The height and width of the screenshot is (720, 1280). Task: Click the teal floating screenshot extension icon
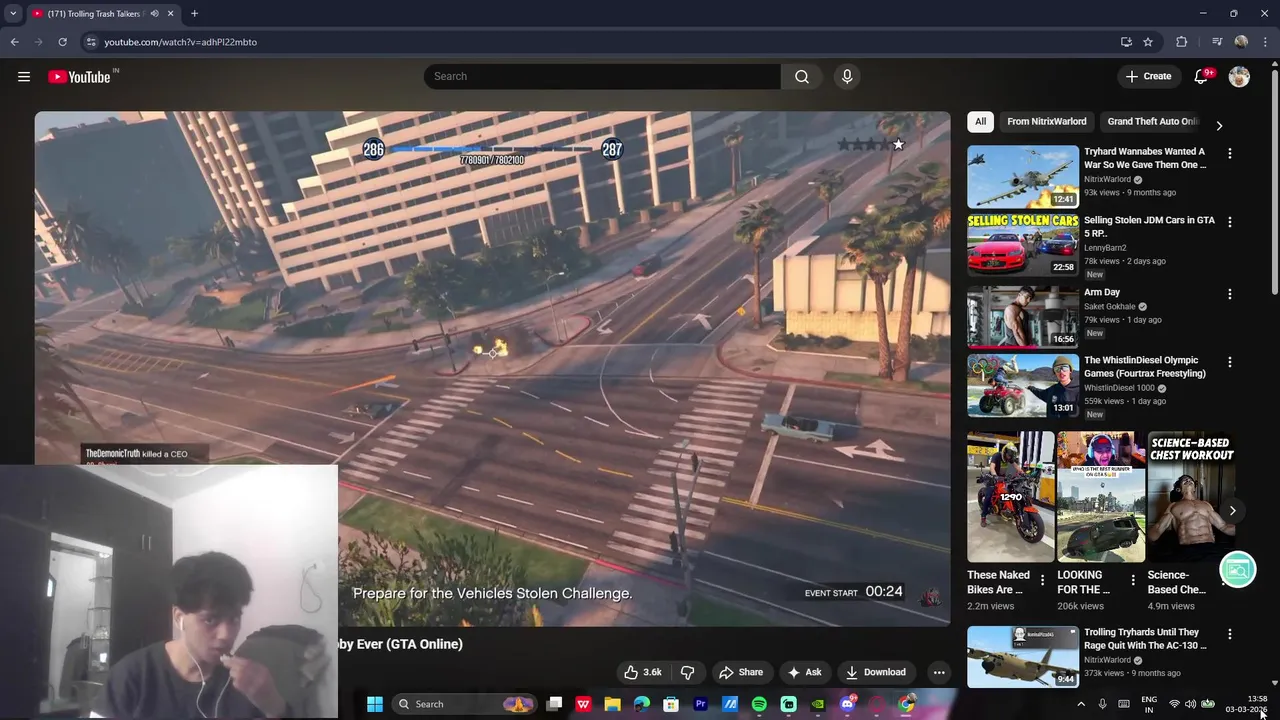click(1238, 570)
